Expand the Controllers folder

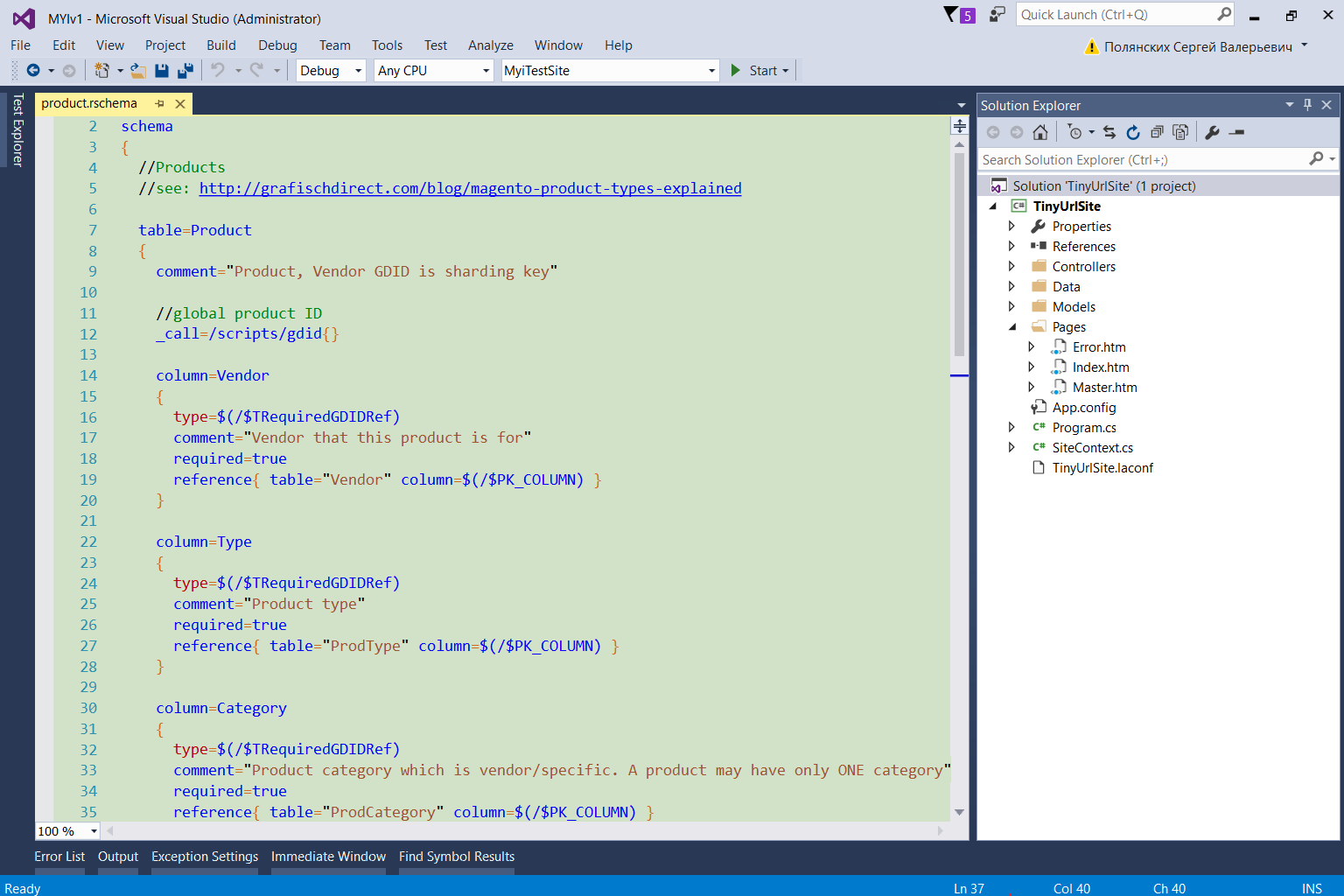point(1012,267)
